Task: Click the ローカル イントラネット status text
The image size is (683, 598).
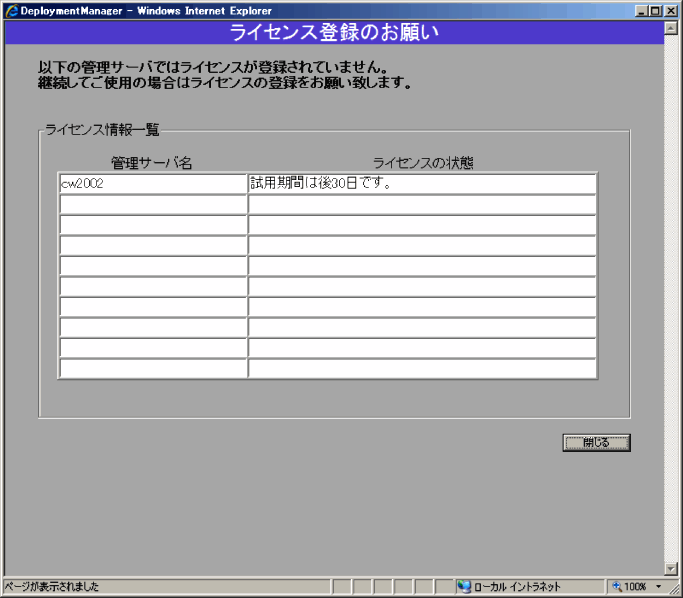Action: (517, 587)
